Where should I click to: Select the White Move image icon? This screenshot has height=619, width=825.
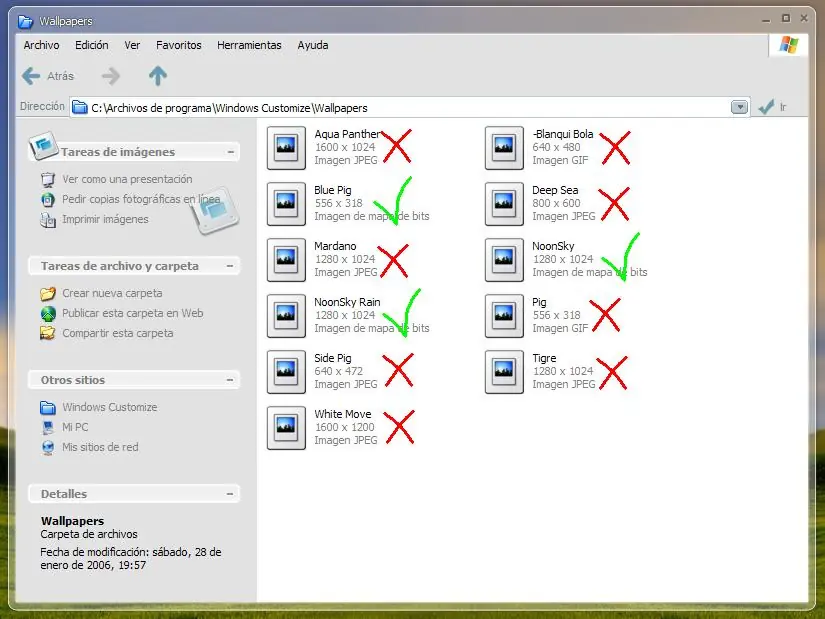pos(286,428)
